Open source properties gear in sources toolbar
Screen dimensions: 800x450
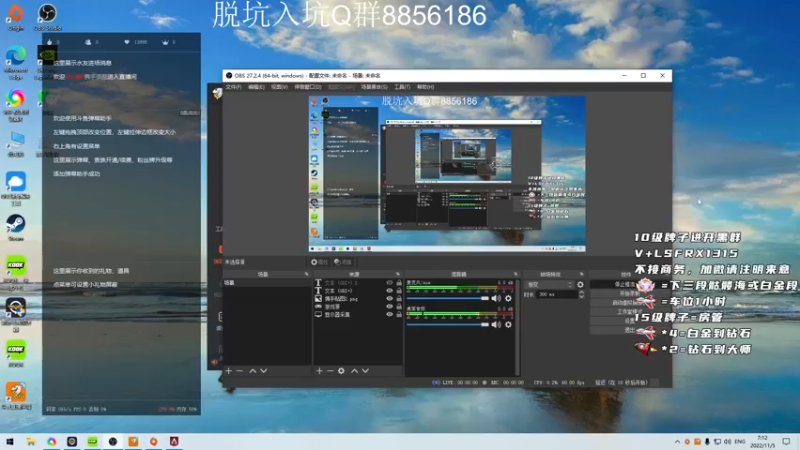(341, 371)
